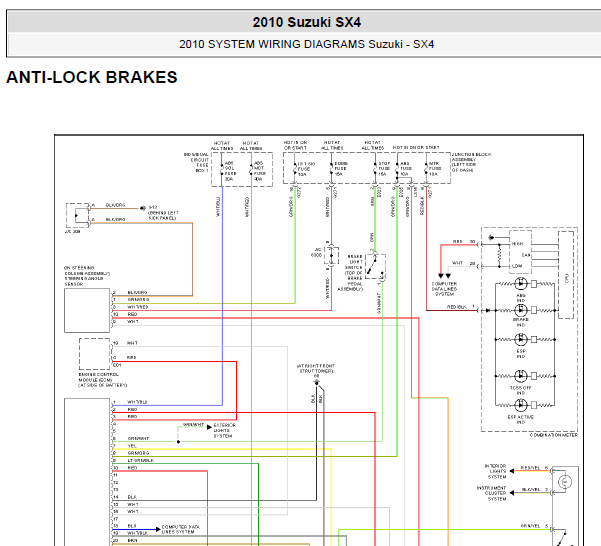Image resolution: width=601 pixels, height=546 pixels.
Task: Click 'BRAKE LIGHT SWITCH' label text
Action: coord(354,262)
